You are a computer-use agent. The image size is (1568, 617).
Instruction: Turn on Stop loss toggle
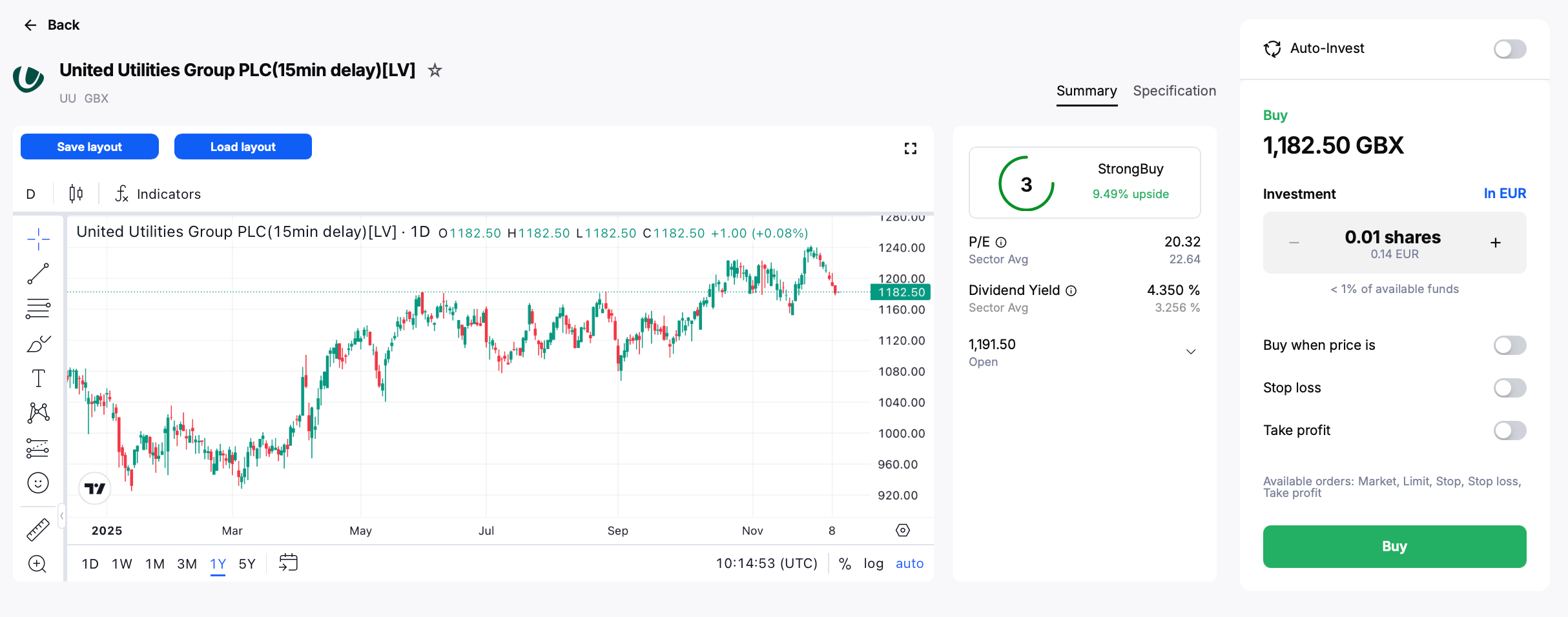tap(1510, 388)
